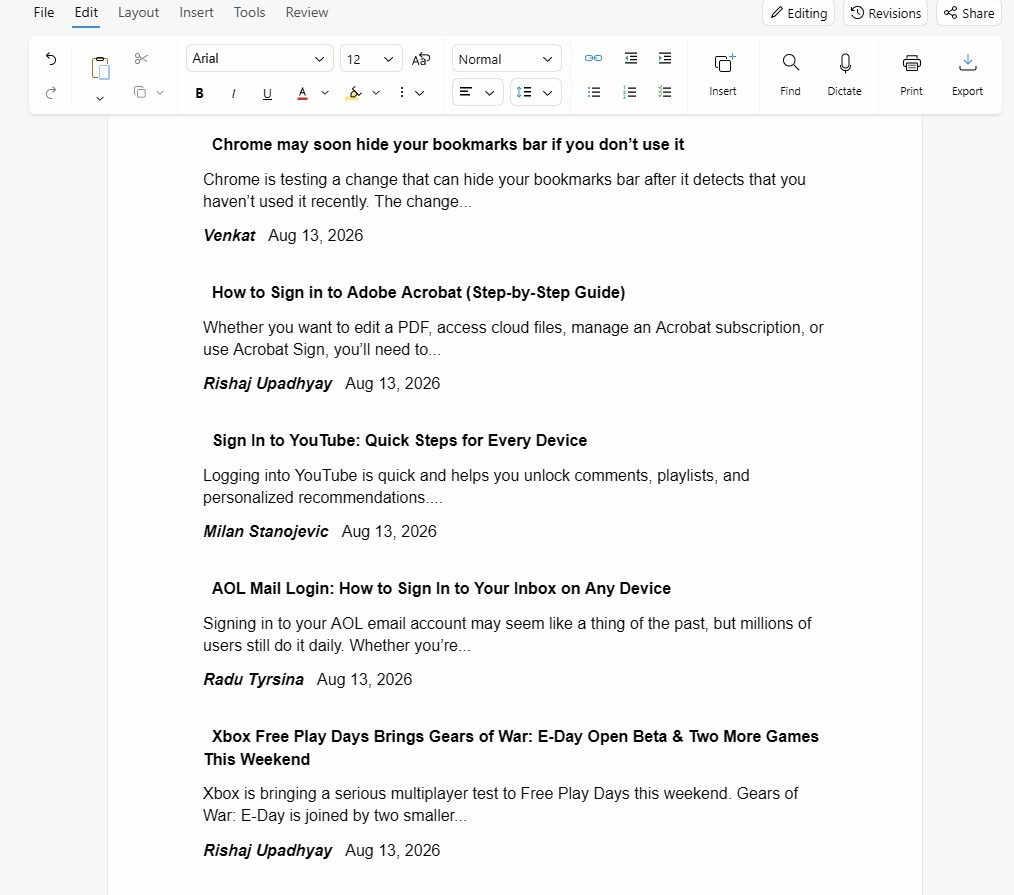Screen dimensions: 1014x895
Task: Click author name Milan Stanojevic
Action: click(266, 532)
